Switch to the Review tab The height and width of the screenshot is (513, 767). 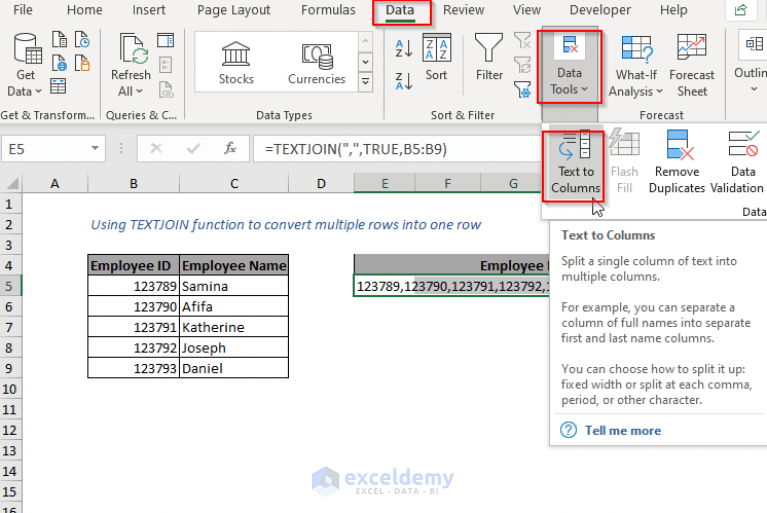[463, 10]
